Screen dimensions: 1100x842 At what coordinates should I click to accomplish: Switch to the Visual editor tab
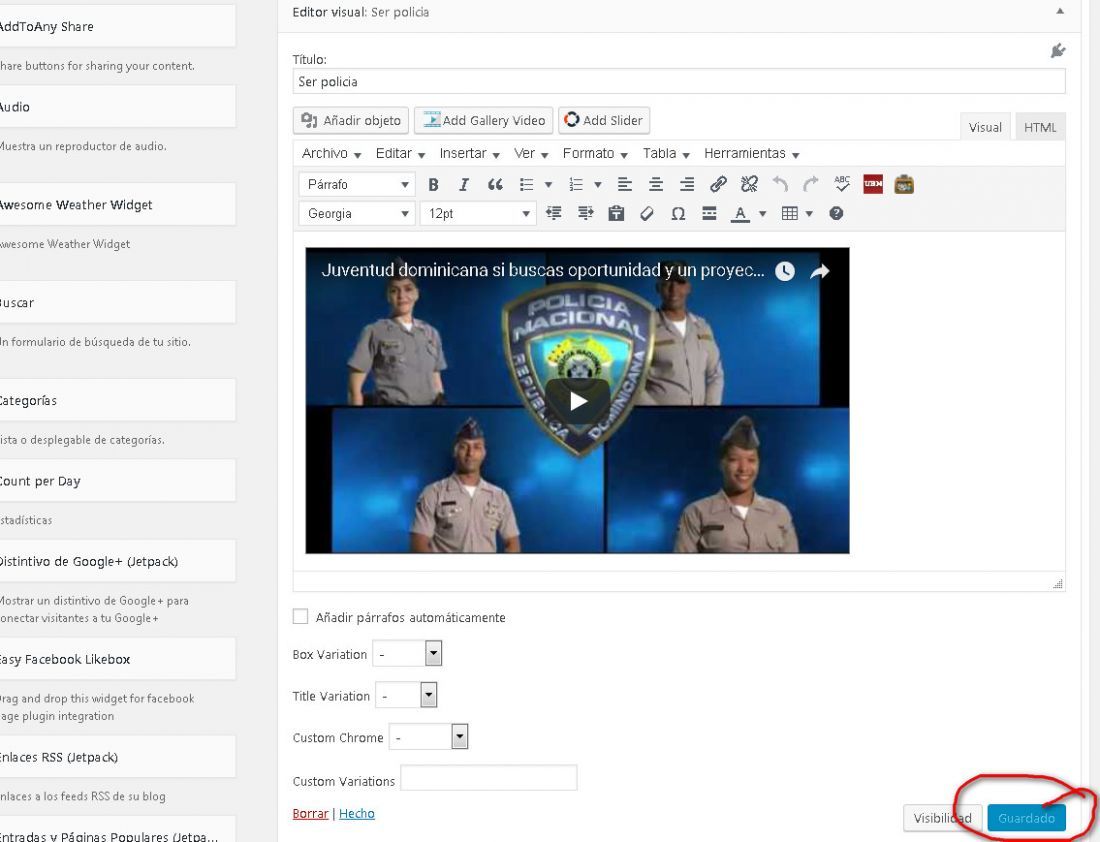tap(985, 127)
